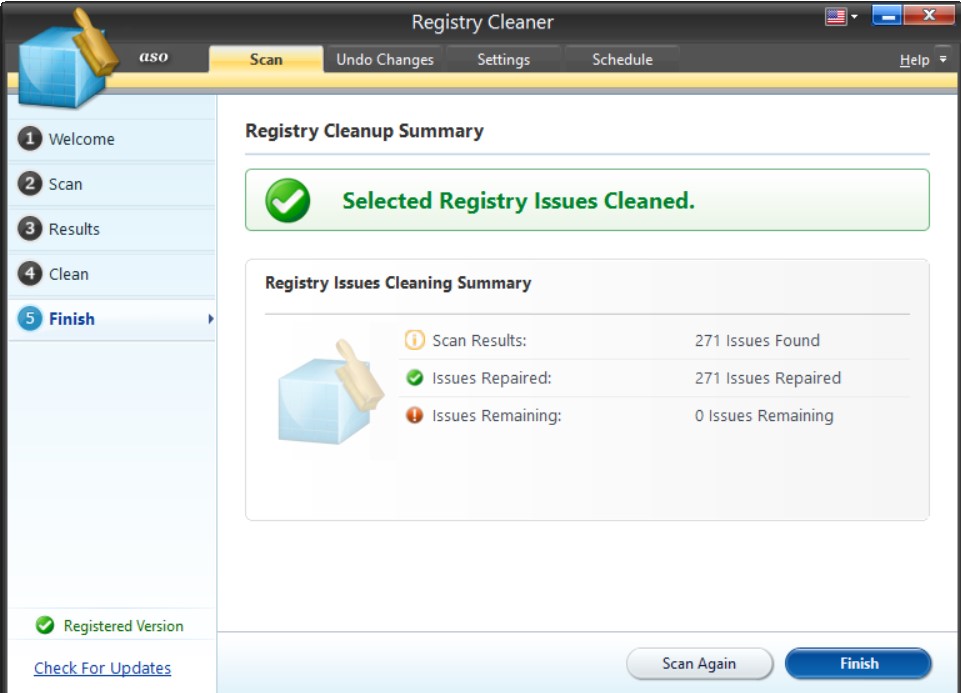Open the Help menu
The image size is (961, 693).
(914, 60)
